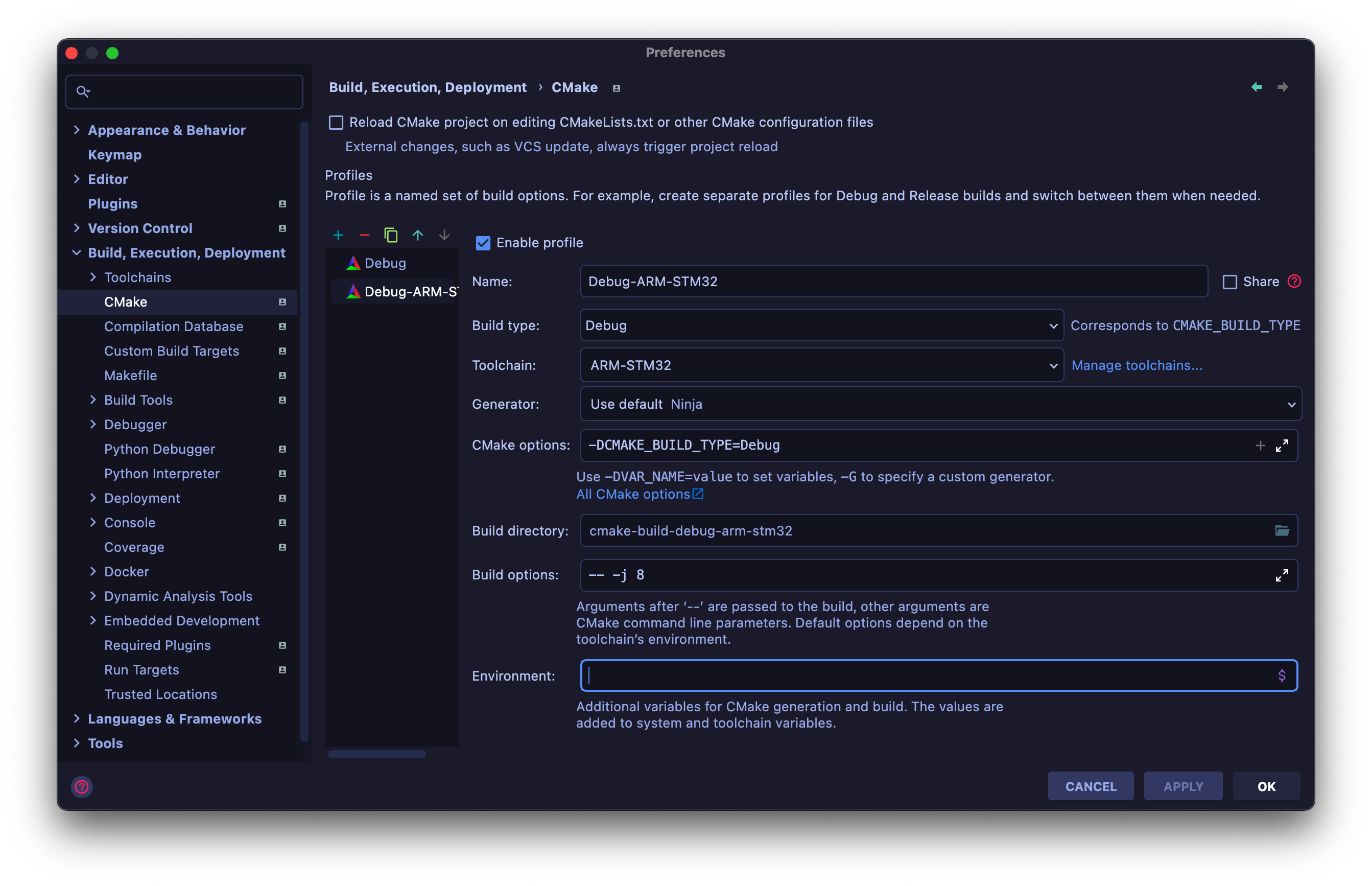Image resolution: width=1372 pixels, height=886 pixels.
Task: Uncheck Enable profile checkbox
Action: tap(483, 243)
